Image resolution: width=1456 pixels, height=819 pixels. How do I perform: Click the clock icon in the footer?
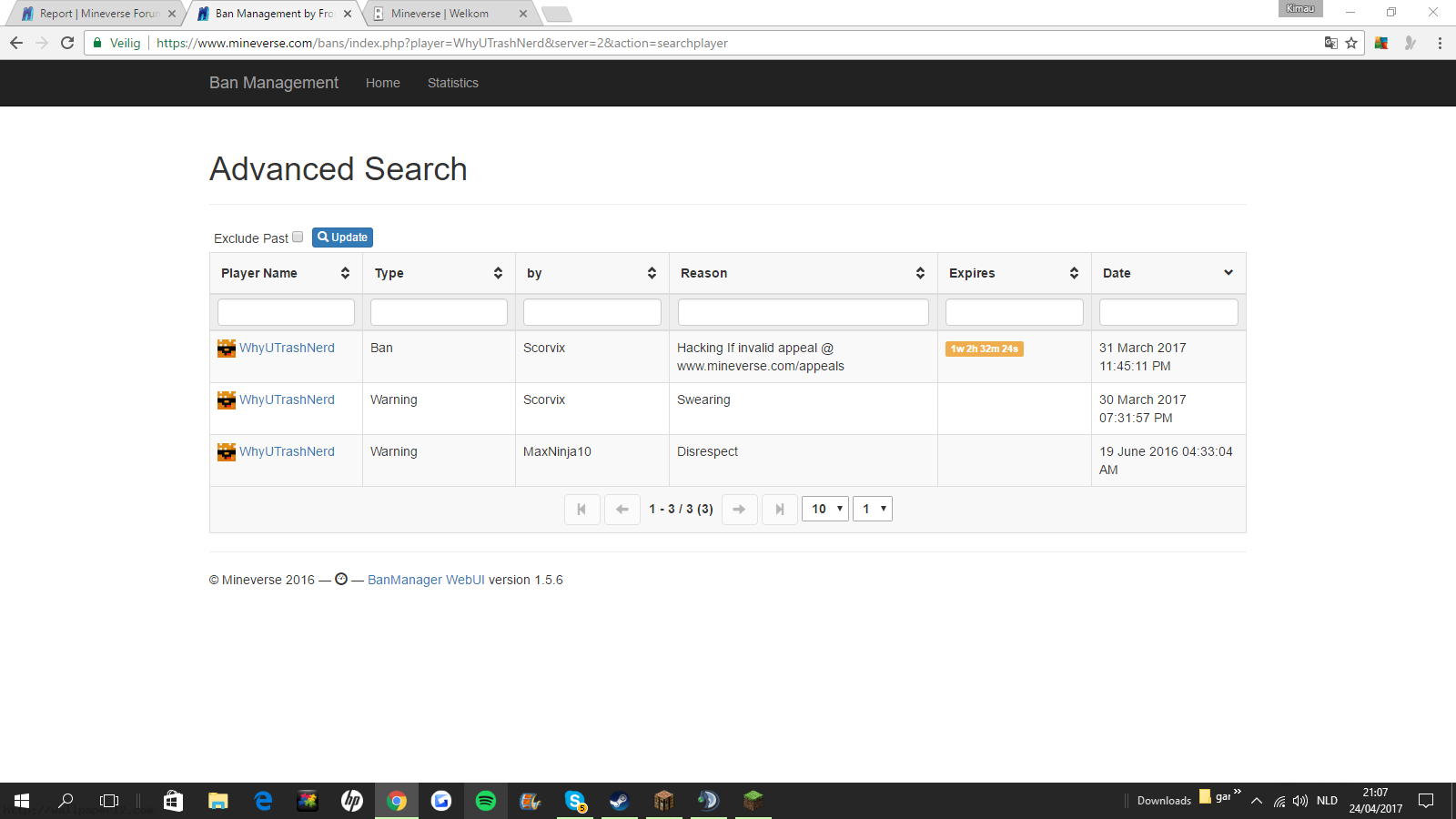[341, 579]
